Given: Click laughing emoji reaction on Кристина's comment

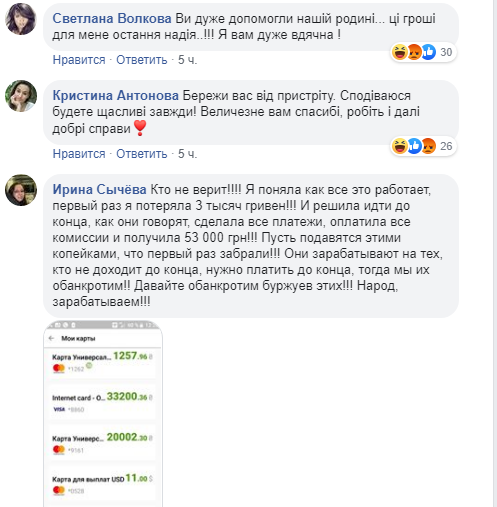Looking at the screenshot, I should pyautogui.click(x=399, y=146).
